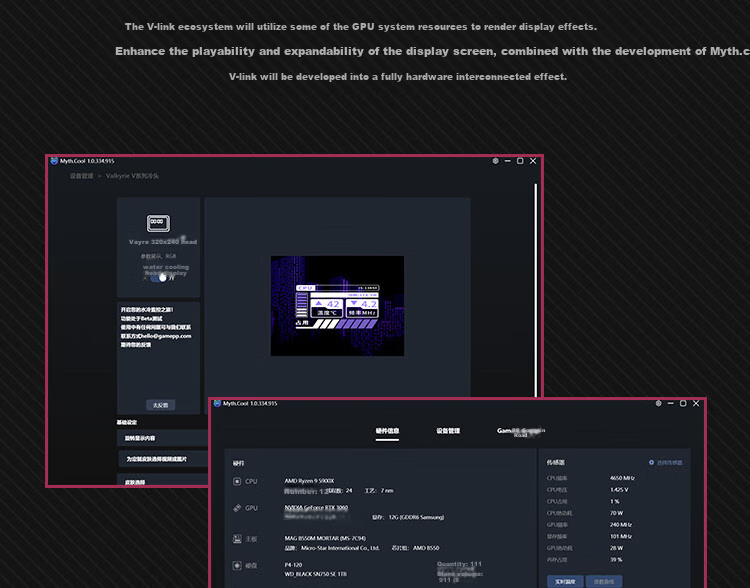The image size is (750, 588).
Task: Click the MAG B550M MORTAR (MS-7C94) text
Action: [x=325, y=538]
